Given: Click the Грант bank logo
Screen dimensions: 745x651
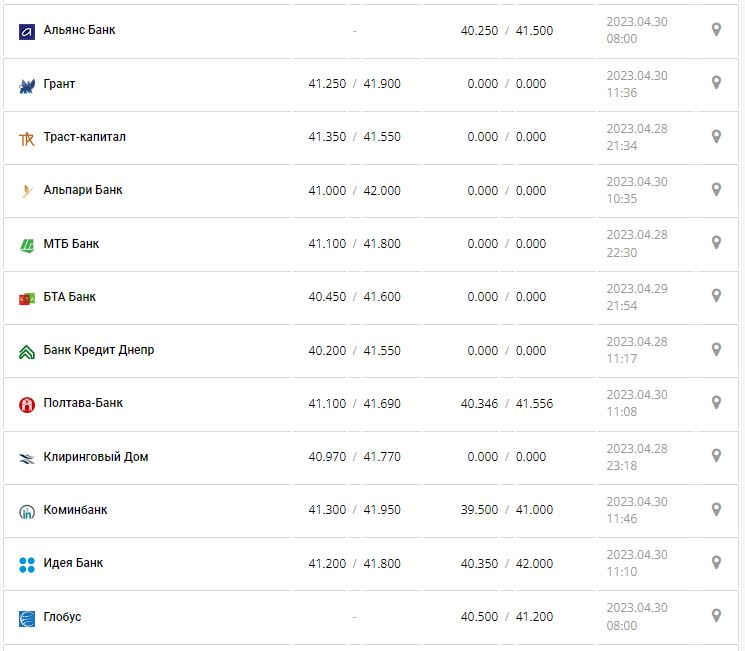Looking at the screenshot, I should [27, 85].
